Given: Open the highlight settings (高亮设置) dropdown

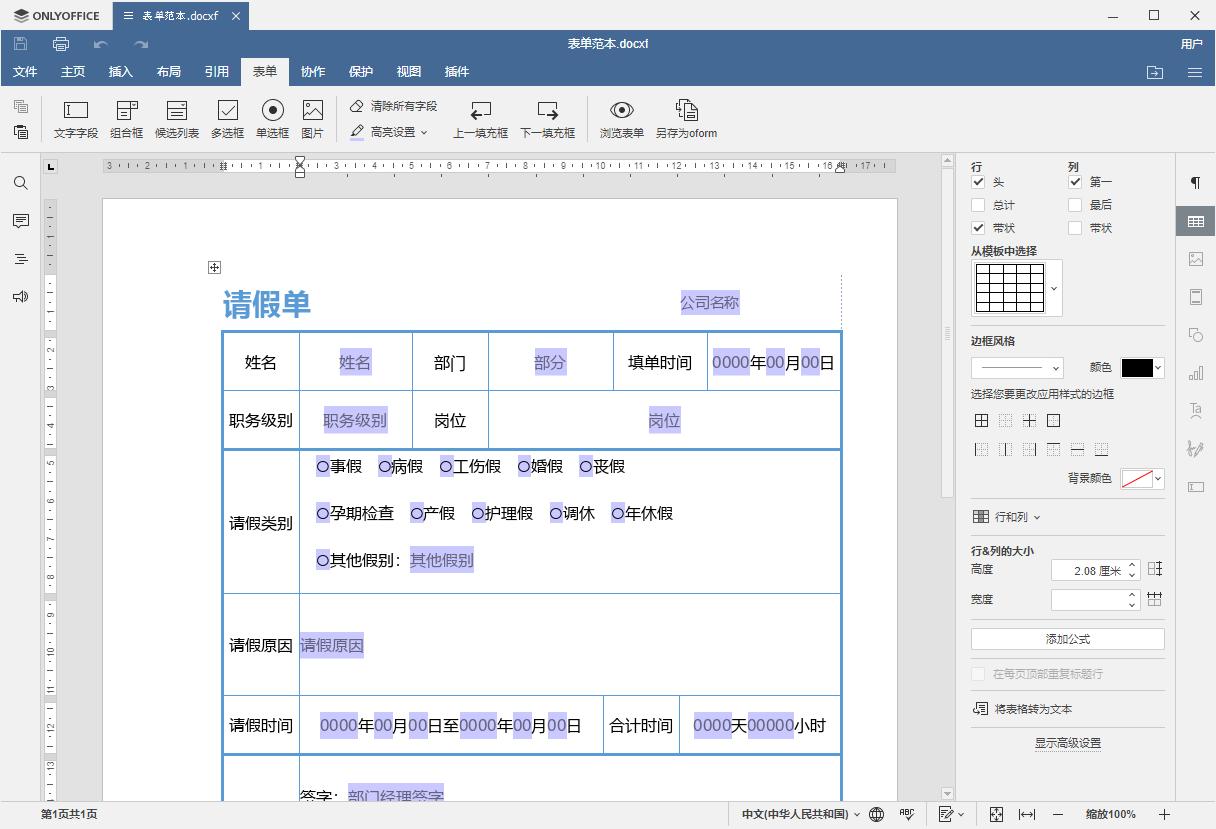Looking at the screenshot, I should point(390,132).
